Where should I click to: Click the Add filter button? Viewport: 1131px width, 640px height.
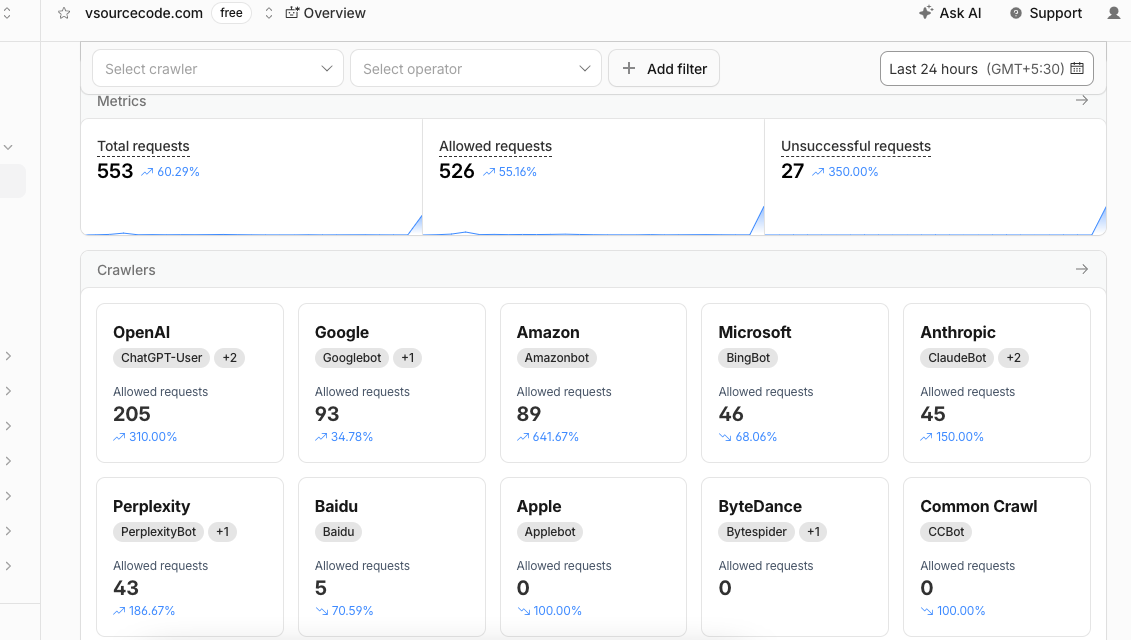point(664,69)
